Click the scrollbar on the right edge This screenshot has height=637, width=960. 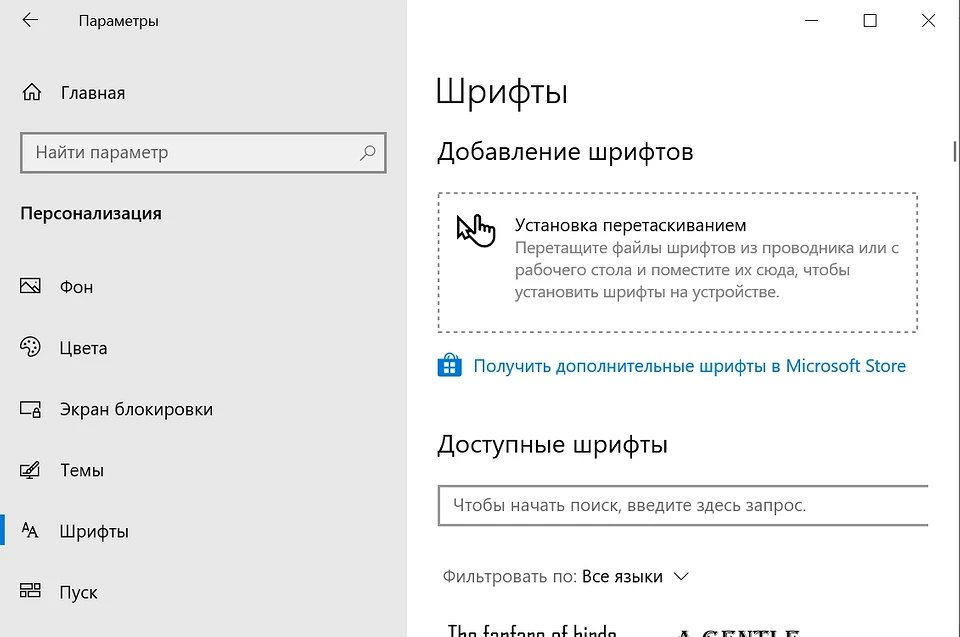(x=954, y=150)
